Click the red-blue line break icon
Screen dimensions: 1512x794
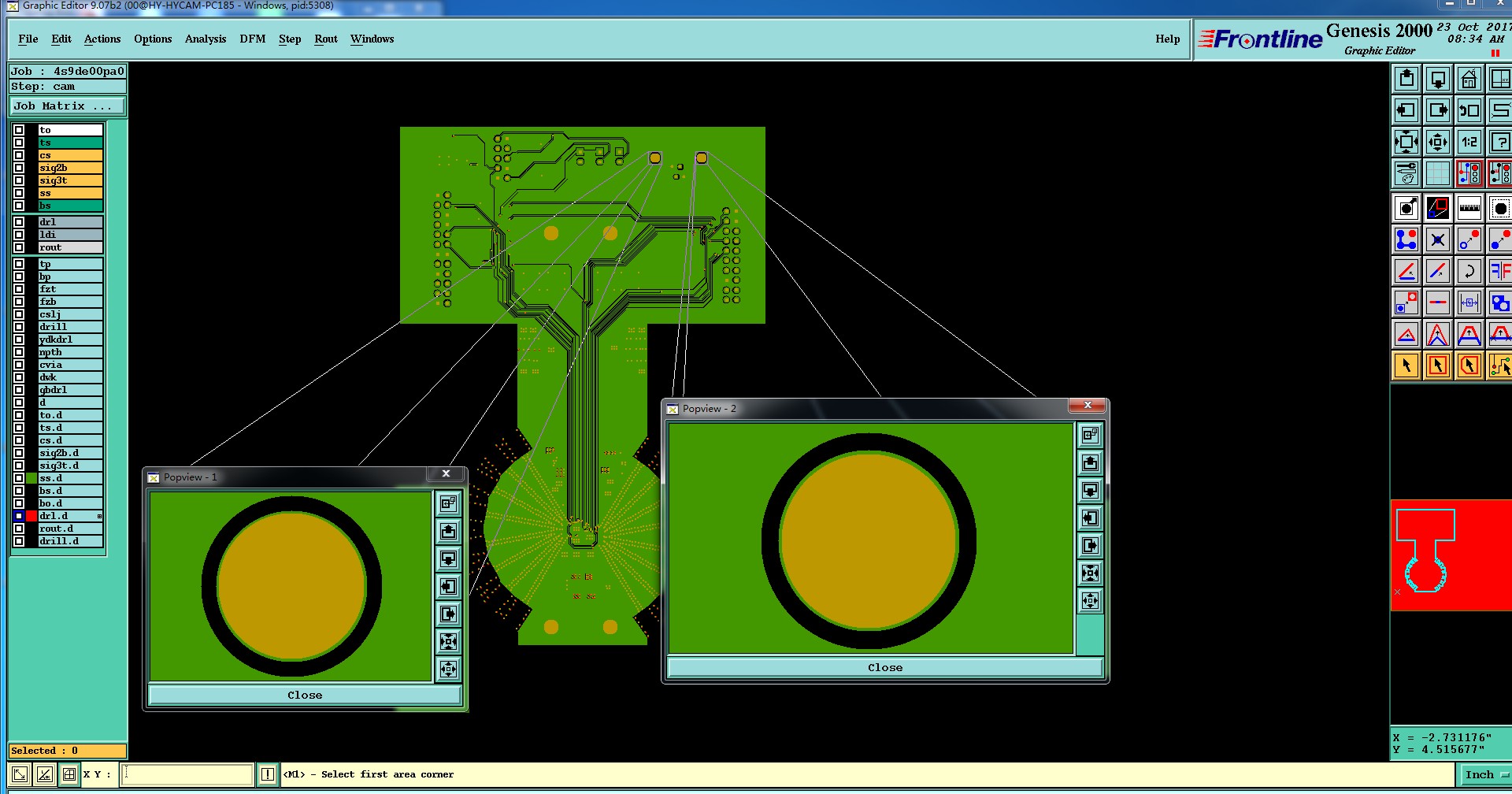[x=1438, y=302]
